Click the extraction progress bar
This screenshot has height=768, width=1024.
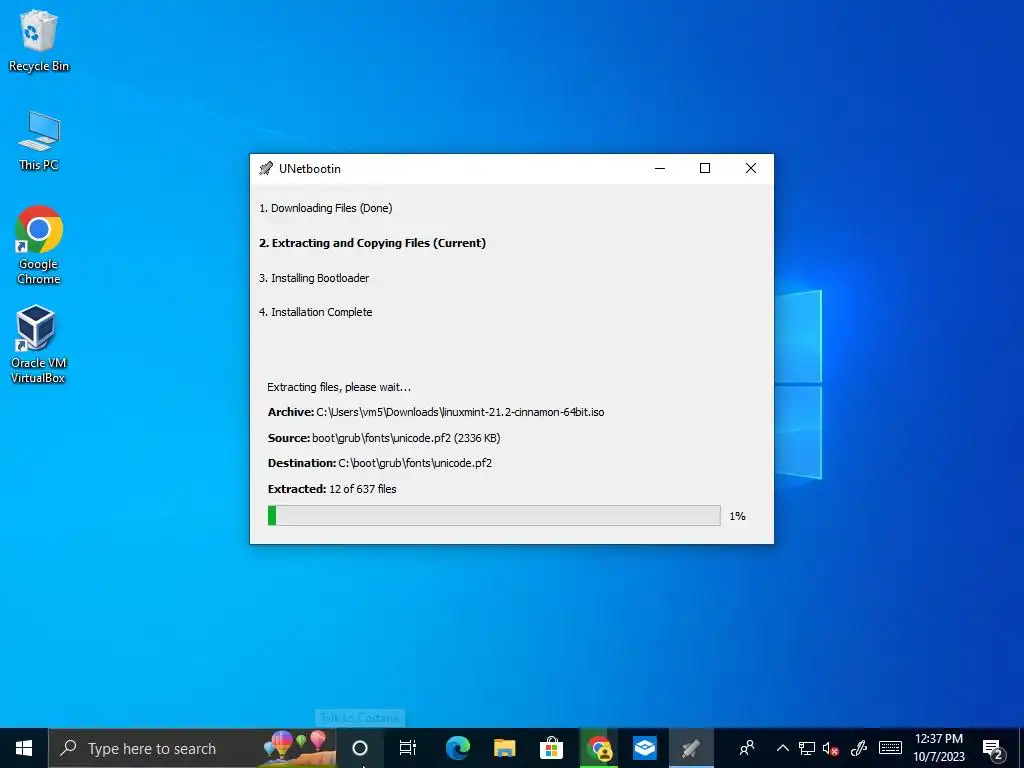494,515
